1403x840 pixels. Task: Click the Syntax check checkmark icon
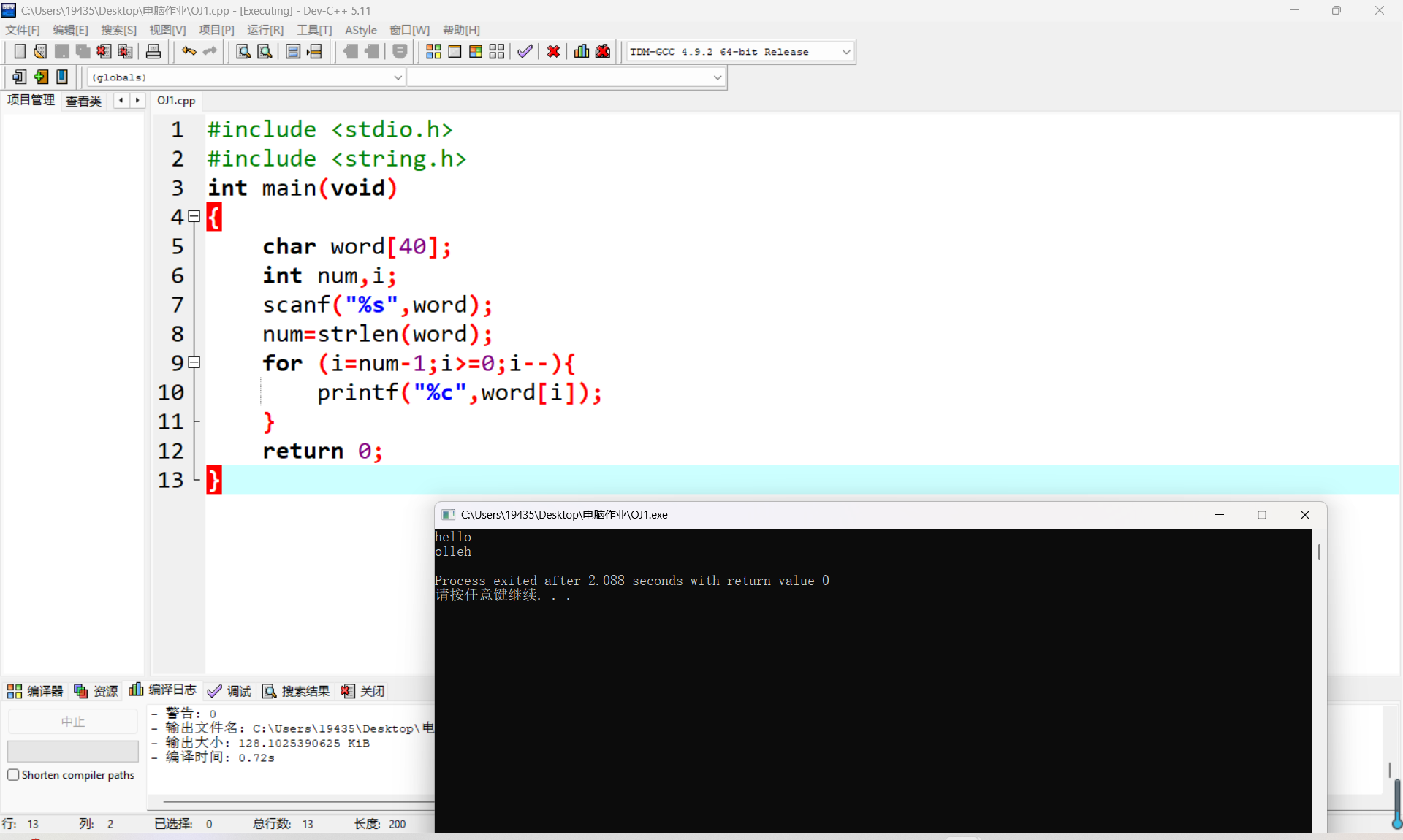525,51
